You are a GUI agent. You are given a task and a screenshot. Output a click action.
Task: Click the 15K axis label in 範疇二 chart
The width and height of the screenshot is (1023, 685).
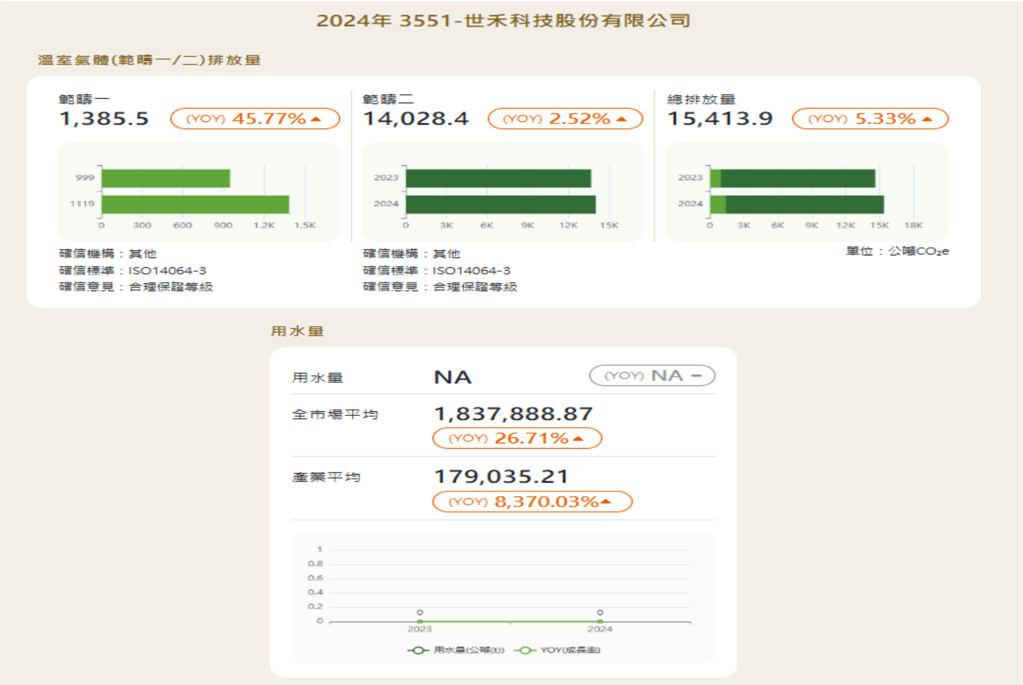point(609,225)
